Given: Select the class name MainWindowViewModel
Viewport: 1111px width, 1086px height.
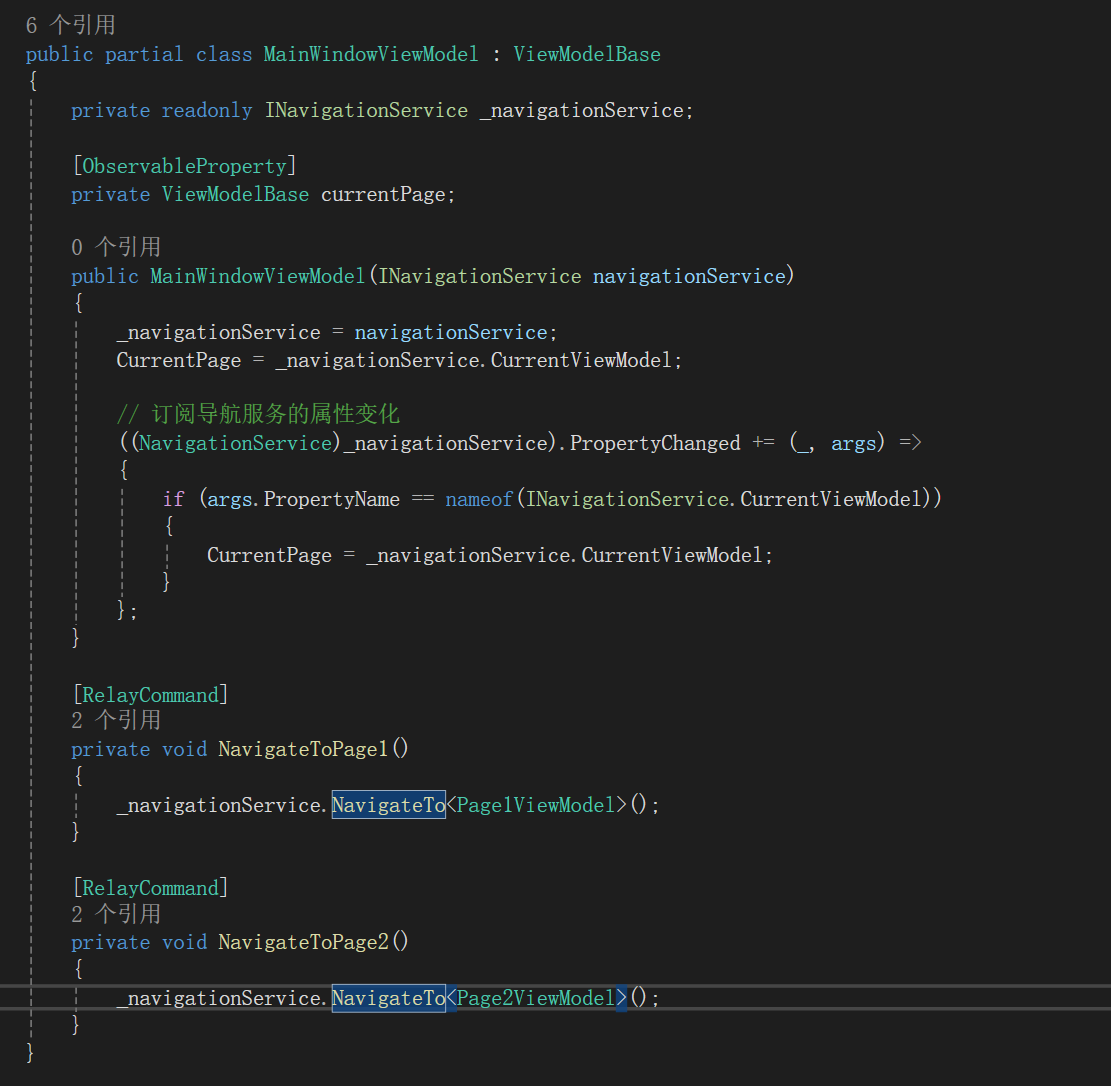Looking at the screenshot, I should click(x=371, y=54).
